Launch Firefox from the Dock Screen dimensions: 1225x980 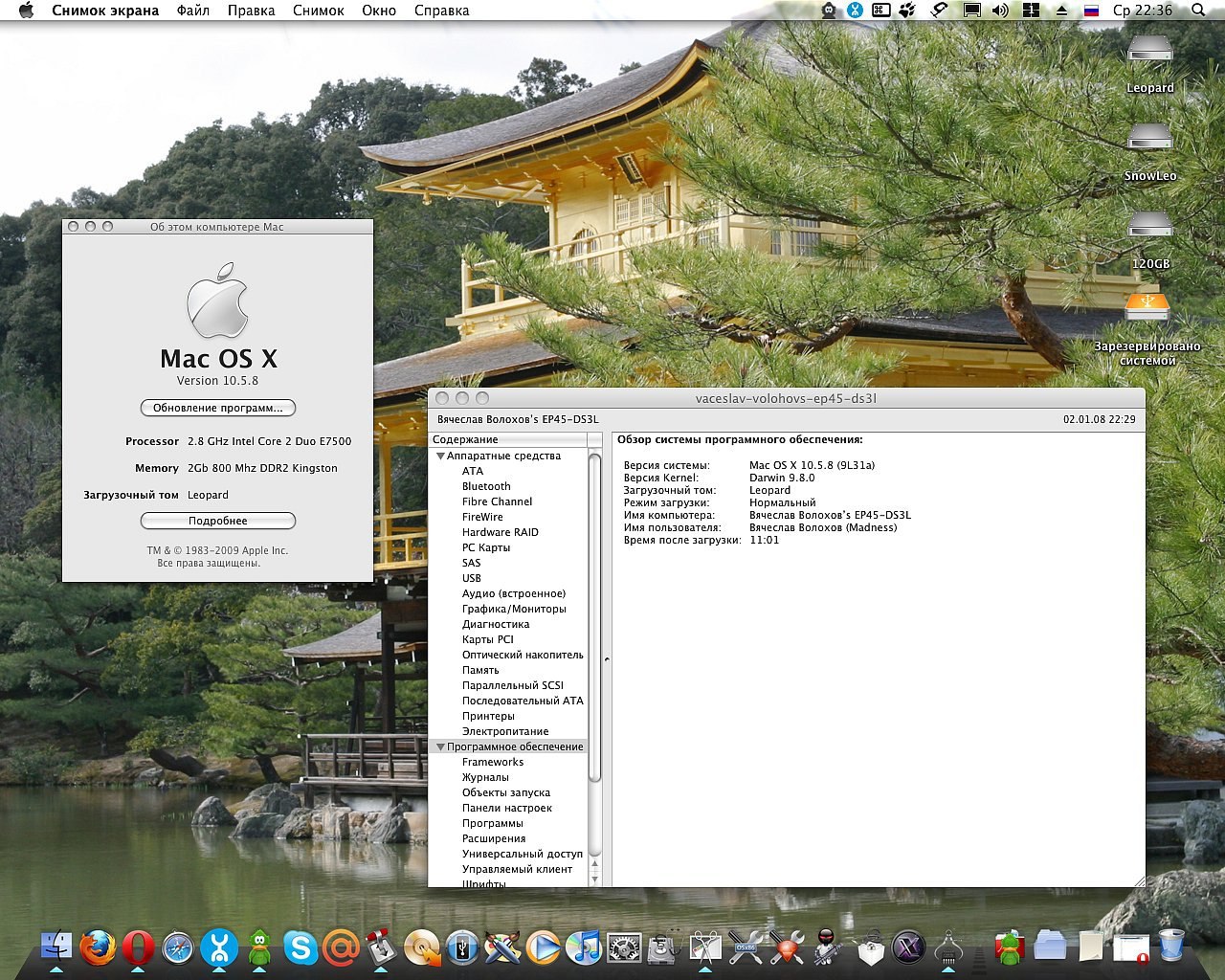tap(97, 947)
